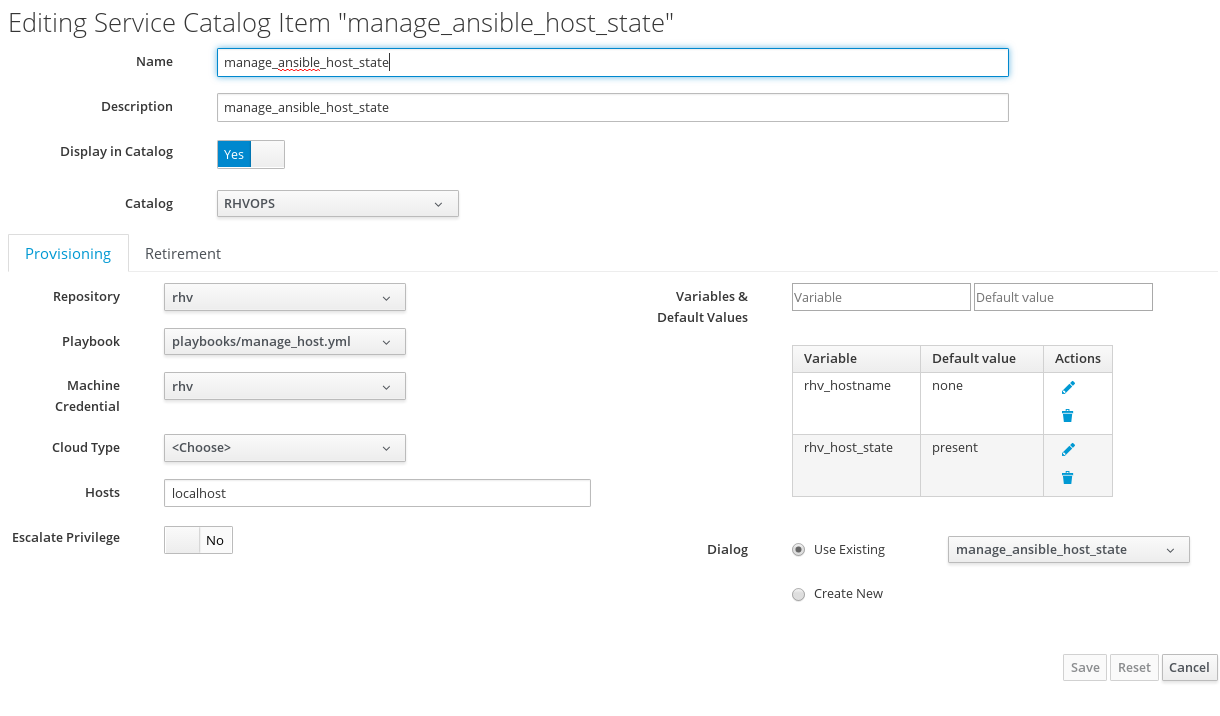Toggle the Escalate Privilege switch

pos(198,540)
